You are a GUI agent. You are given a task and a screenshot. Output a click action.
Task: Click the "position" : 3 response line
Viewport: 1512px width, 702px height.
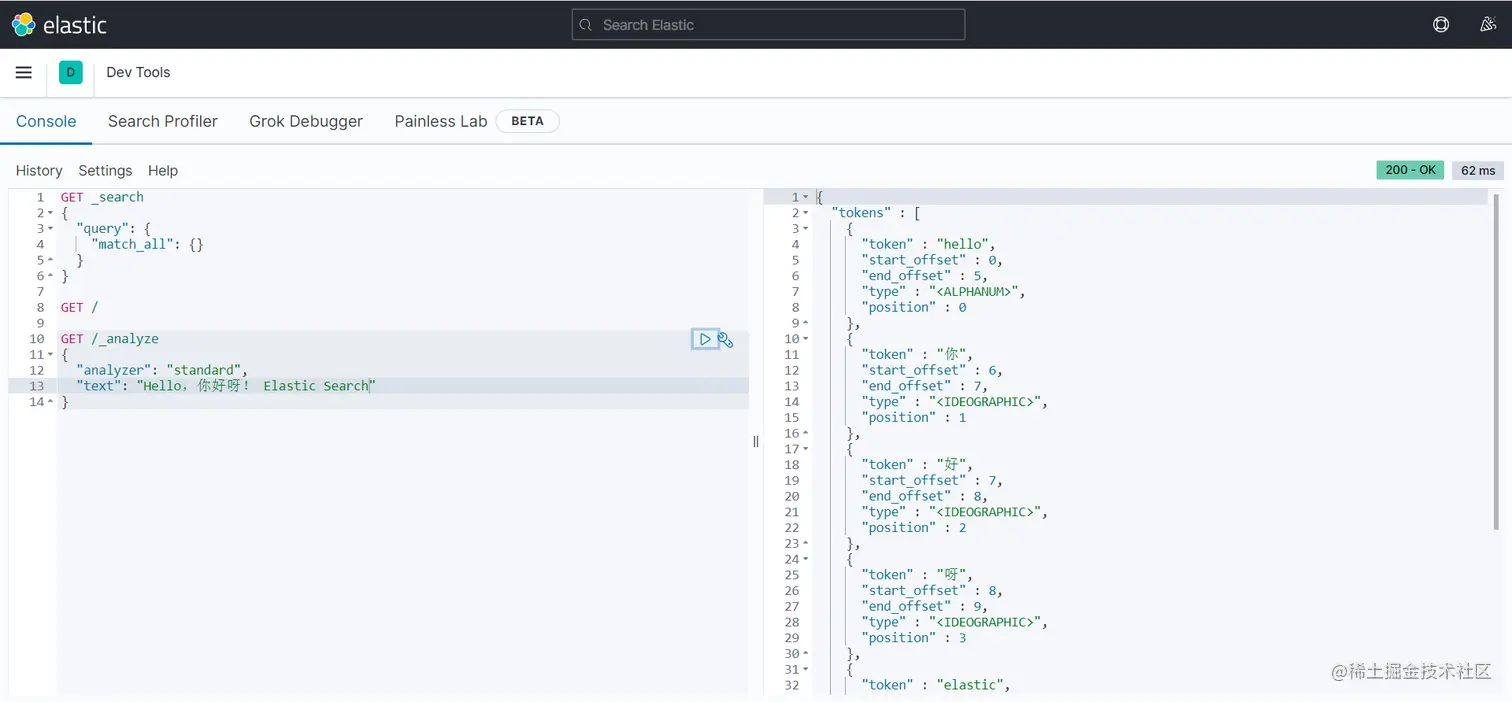pos(914,637)
